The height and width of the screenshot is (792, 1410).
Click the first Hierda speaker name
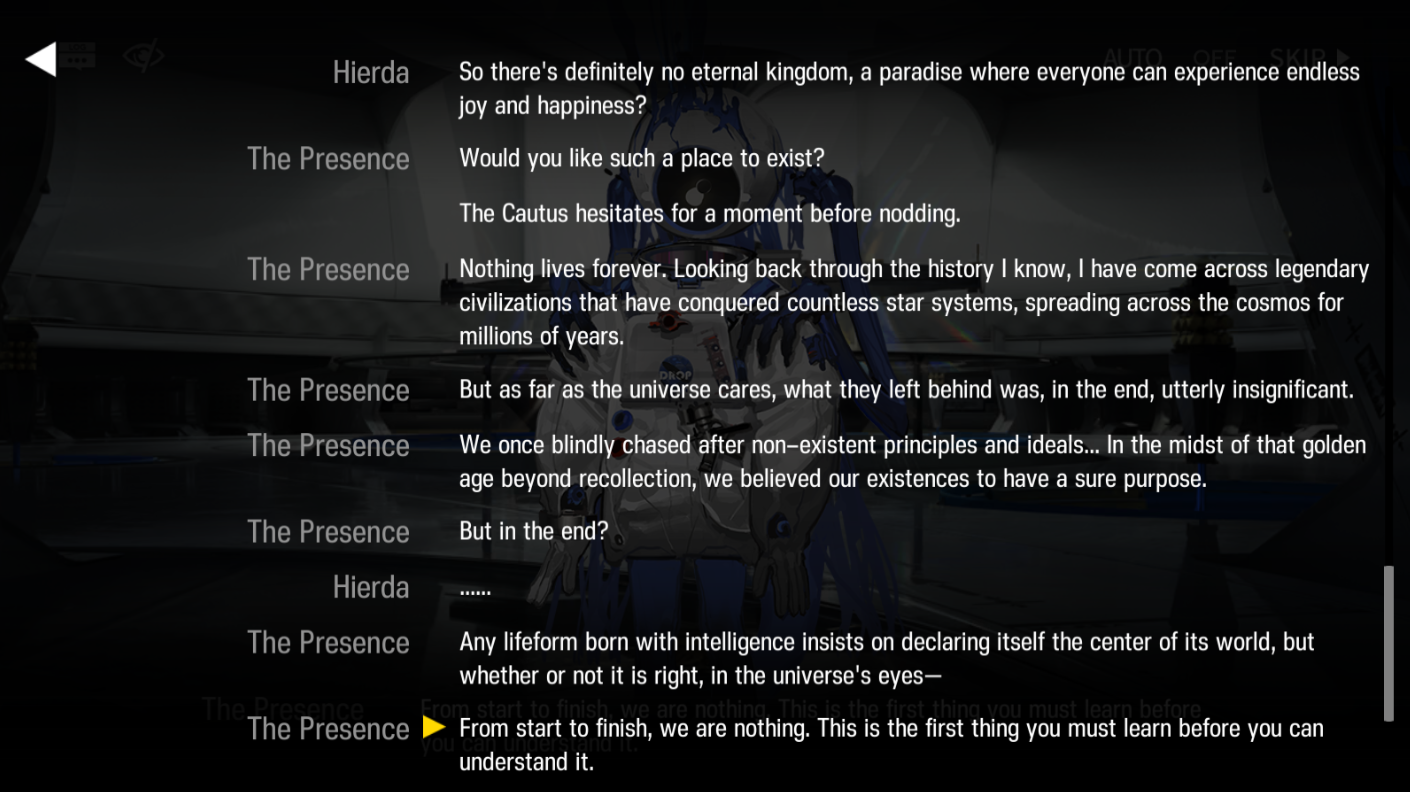pos(371,72)
